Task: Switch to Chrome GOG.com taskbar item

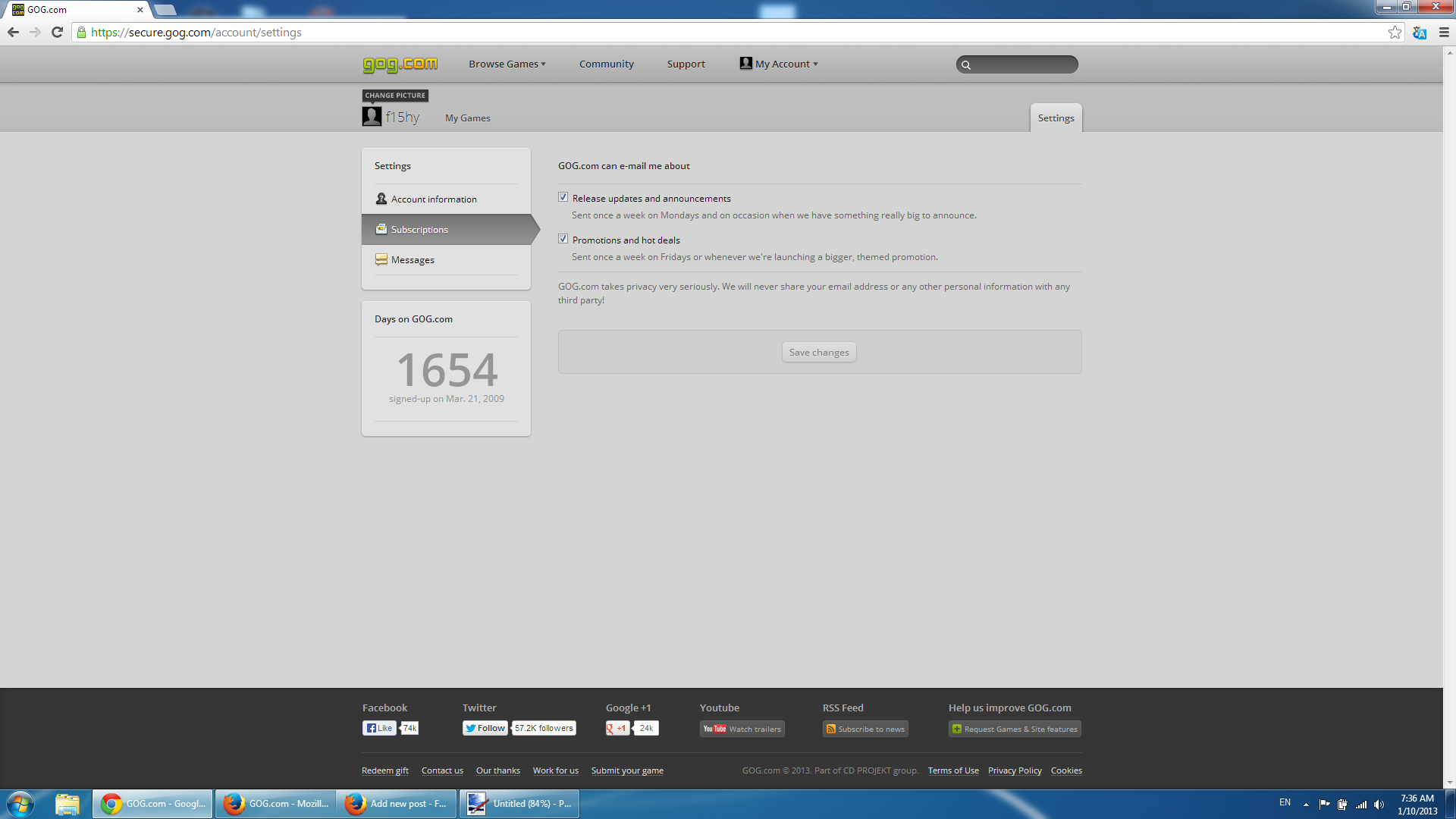Action: (x=153, y=804)
